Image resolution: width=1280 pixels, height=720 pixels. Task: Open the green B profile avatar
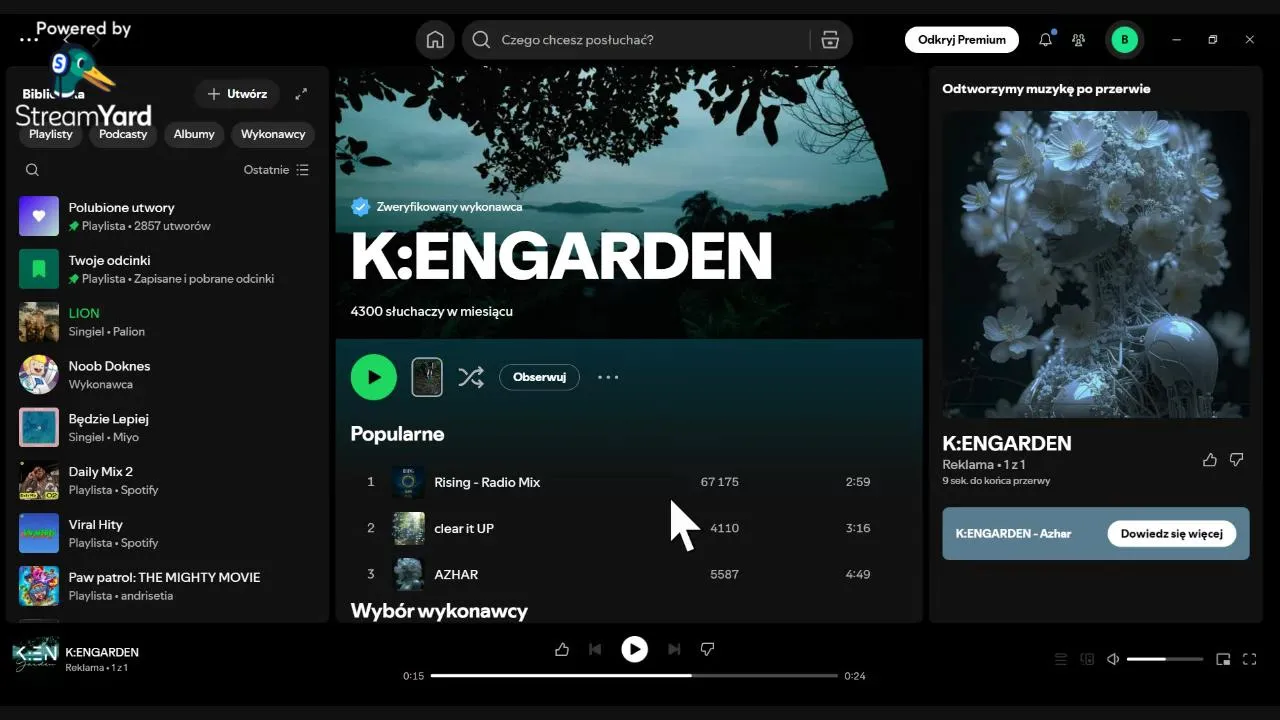pos(1125,40)
